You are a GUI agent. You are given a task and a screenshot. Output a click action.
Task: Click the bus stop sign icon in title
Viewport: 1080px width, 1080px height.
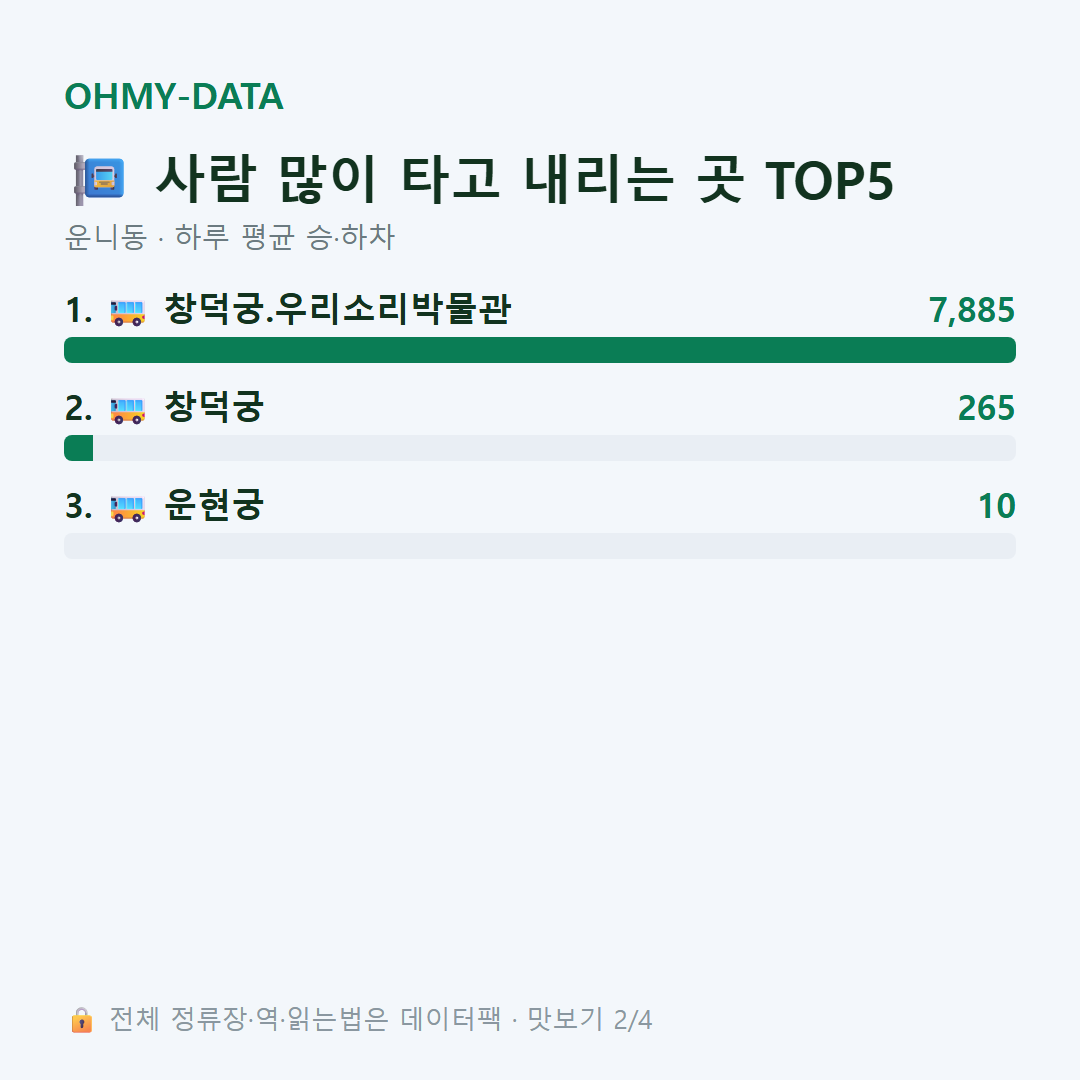click(x=99, y=180)
